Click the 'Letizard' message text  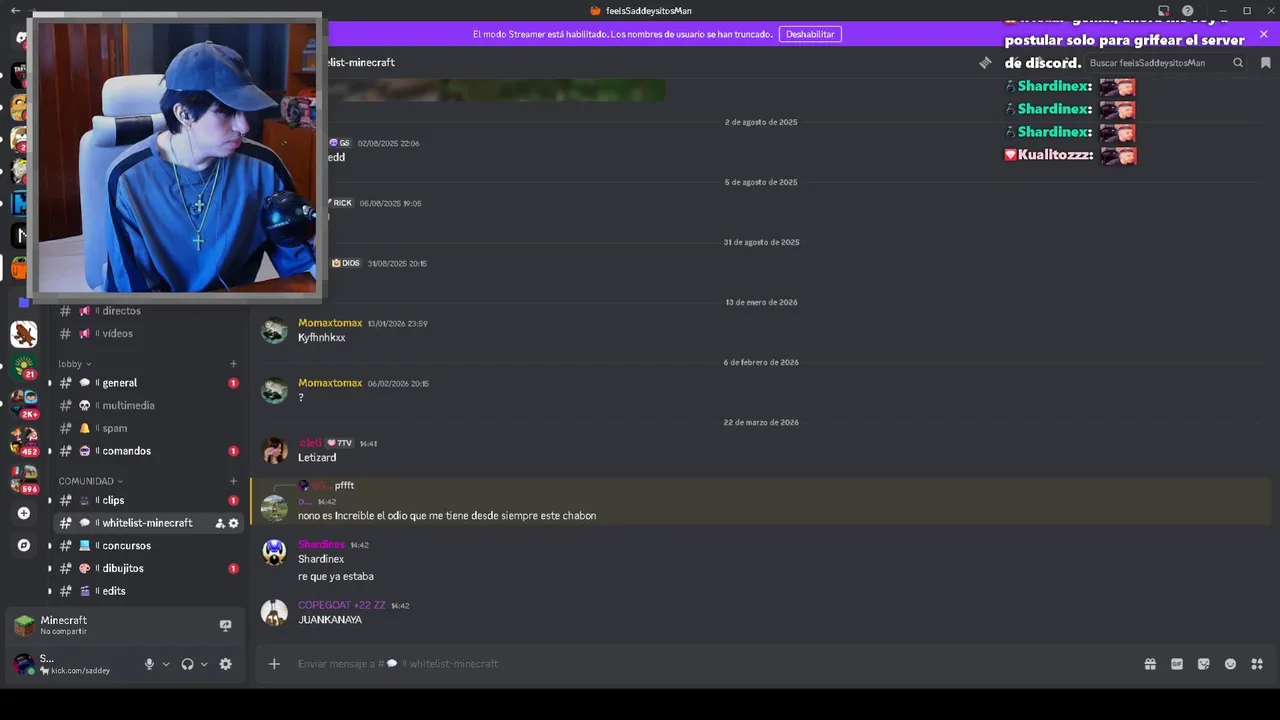(x=317, y=458)
